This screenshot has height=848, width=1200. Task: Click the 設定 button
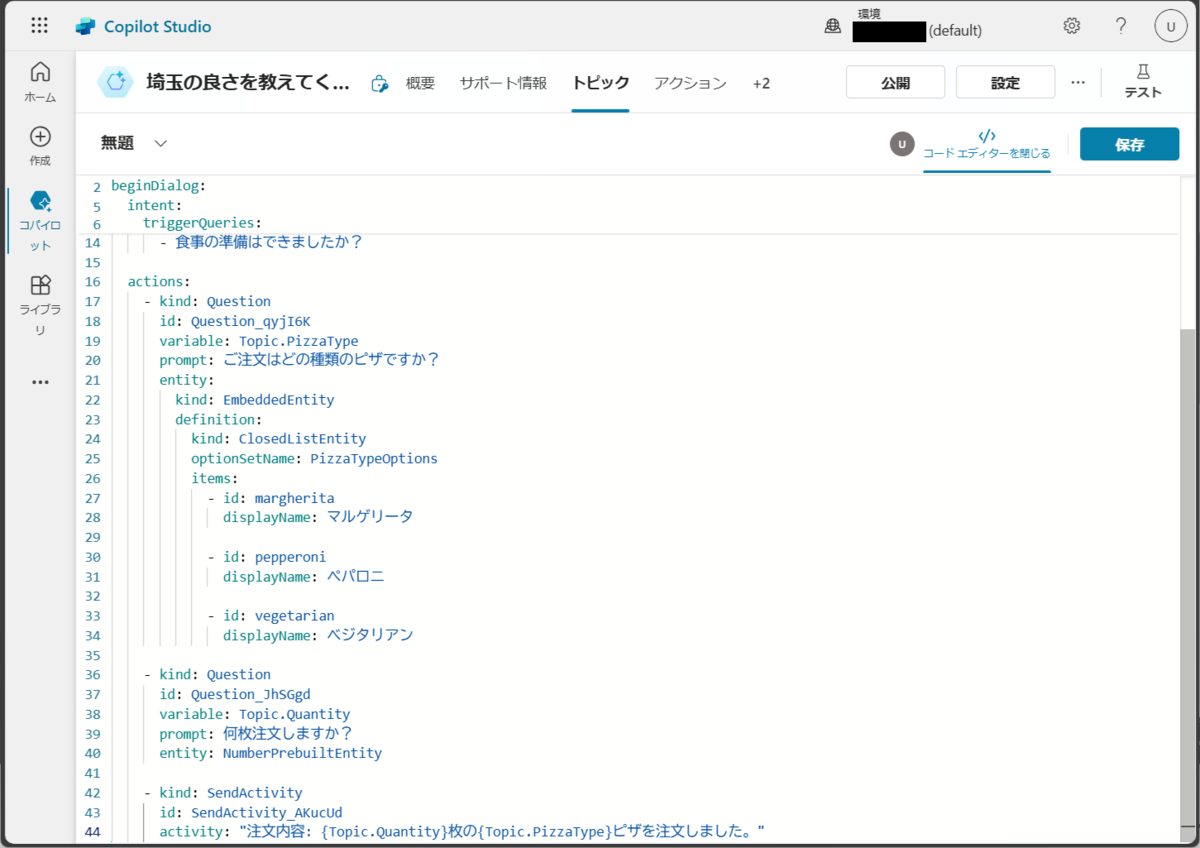tap(1005, 83)
